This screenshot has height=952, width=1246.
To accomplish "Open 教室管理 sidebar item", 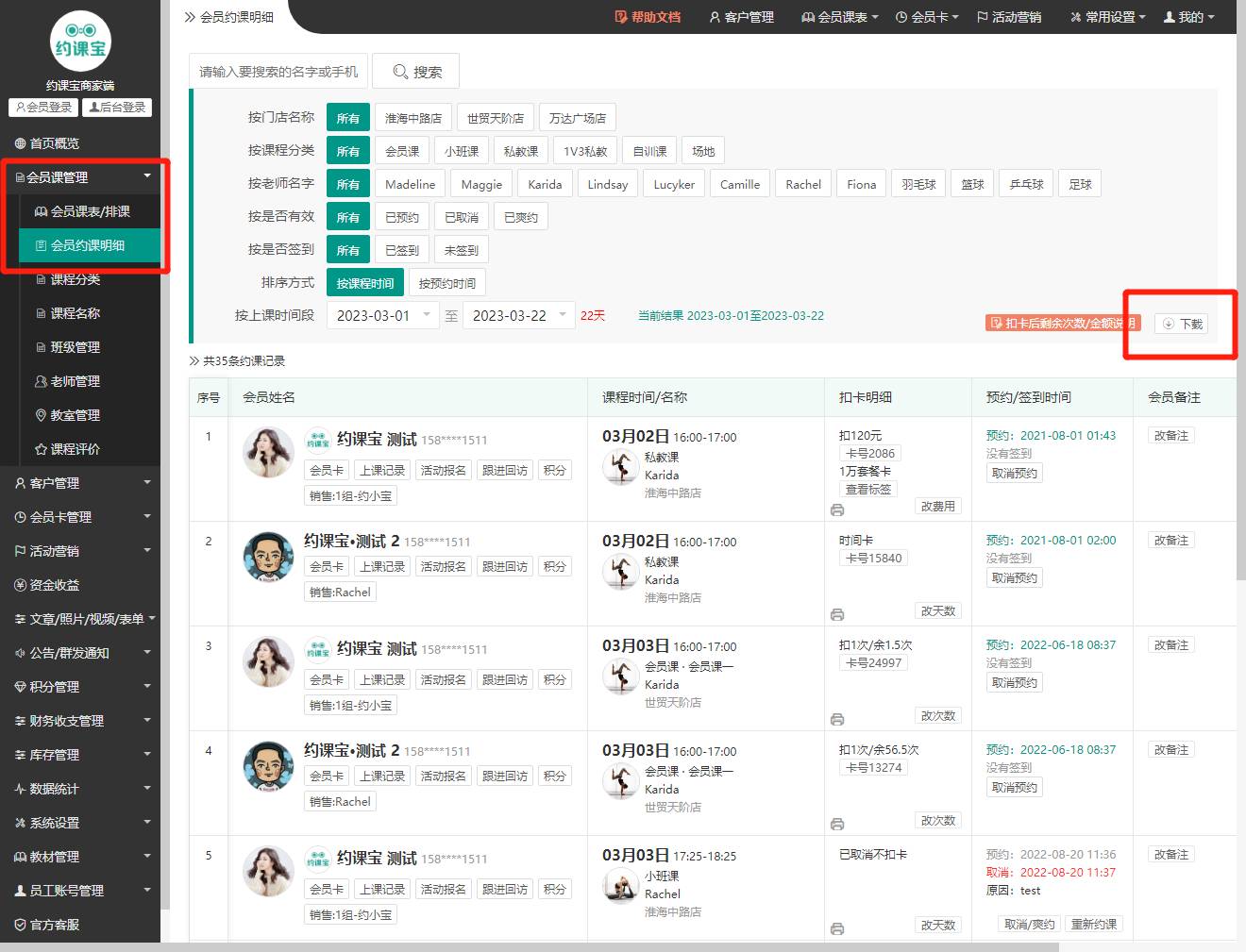I will 90,415.
